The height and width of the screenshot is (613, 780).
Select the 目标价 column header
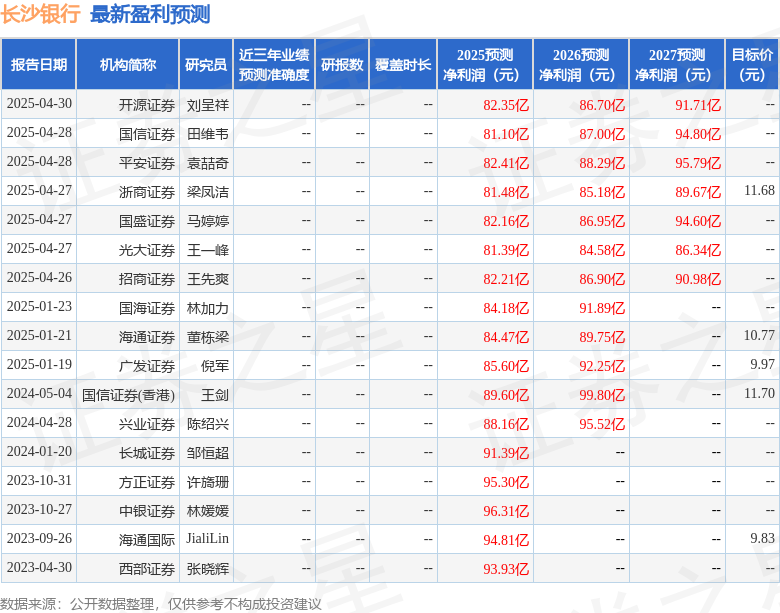click(x=753, y=65)
